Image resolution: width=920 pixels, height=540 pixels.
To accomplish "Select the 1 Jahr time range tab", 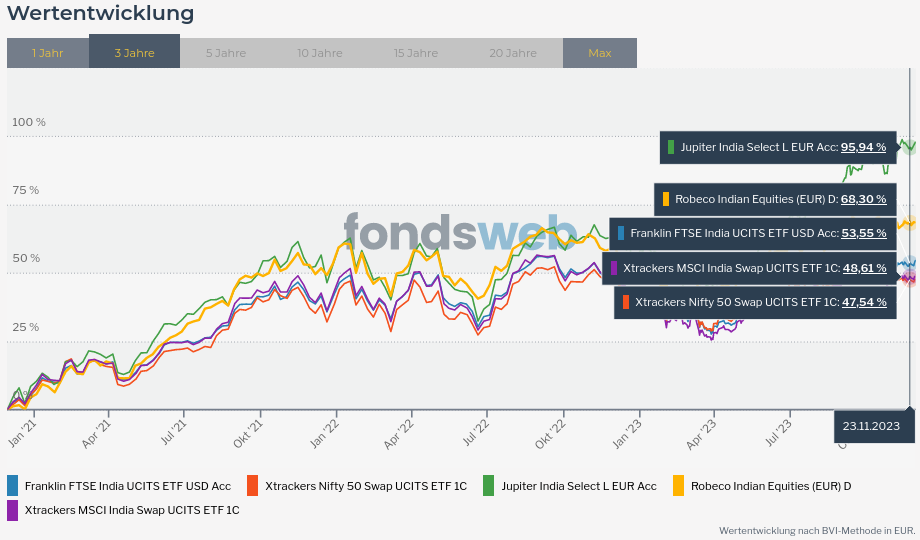I will [47, 53].
